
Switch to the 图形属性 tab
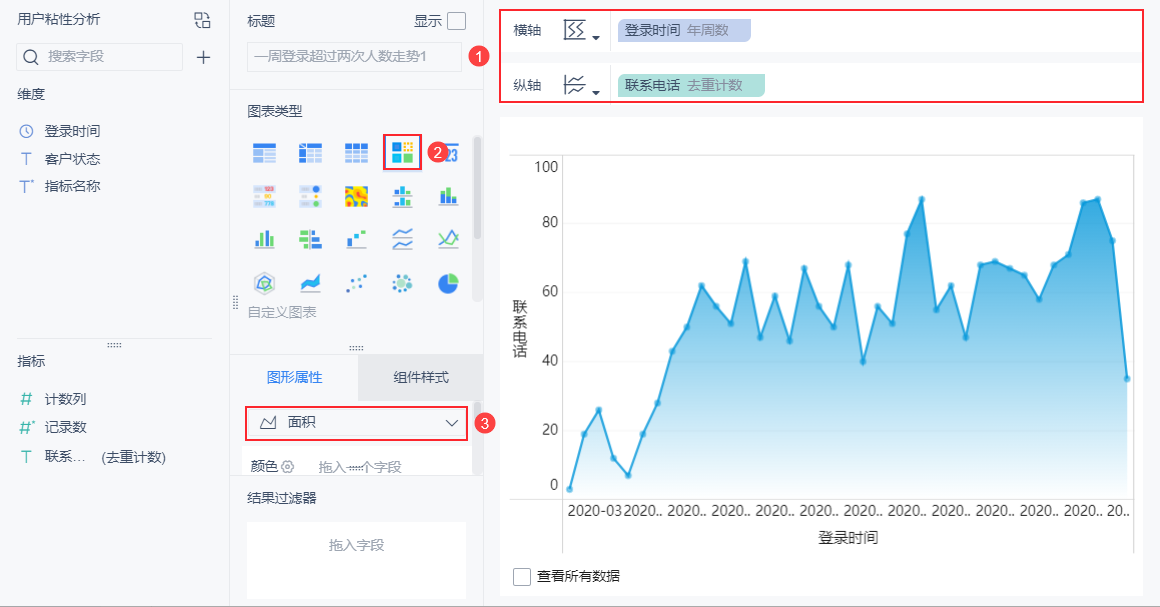pyautogui.click(x=294, y=378)
